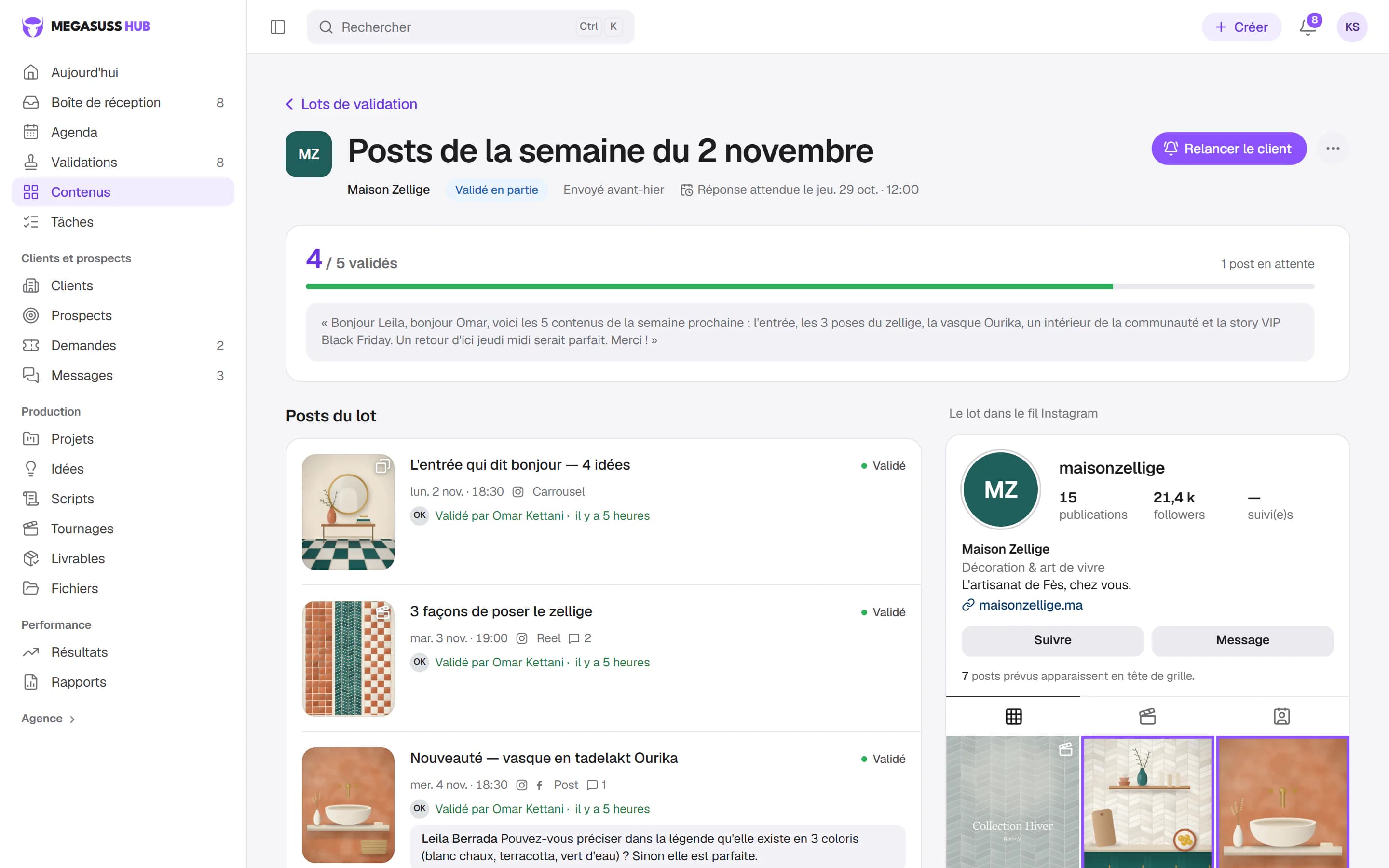Open Boîte de réception
Image resolution: width=1389 pixels, height=868 pixels.
[123, 102]
